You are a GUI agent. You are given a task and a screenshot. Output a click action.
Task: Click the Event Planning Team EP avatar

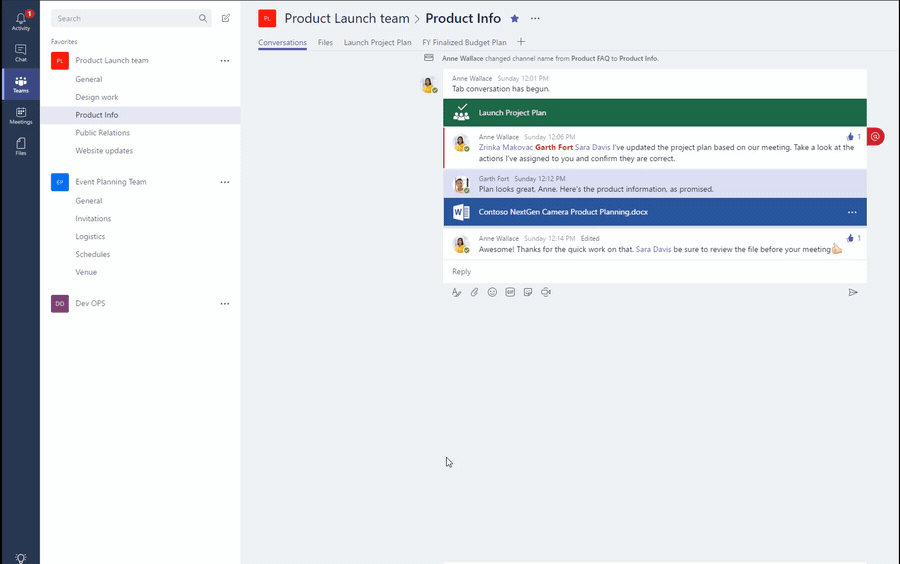[60, 182]
